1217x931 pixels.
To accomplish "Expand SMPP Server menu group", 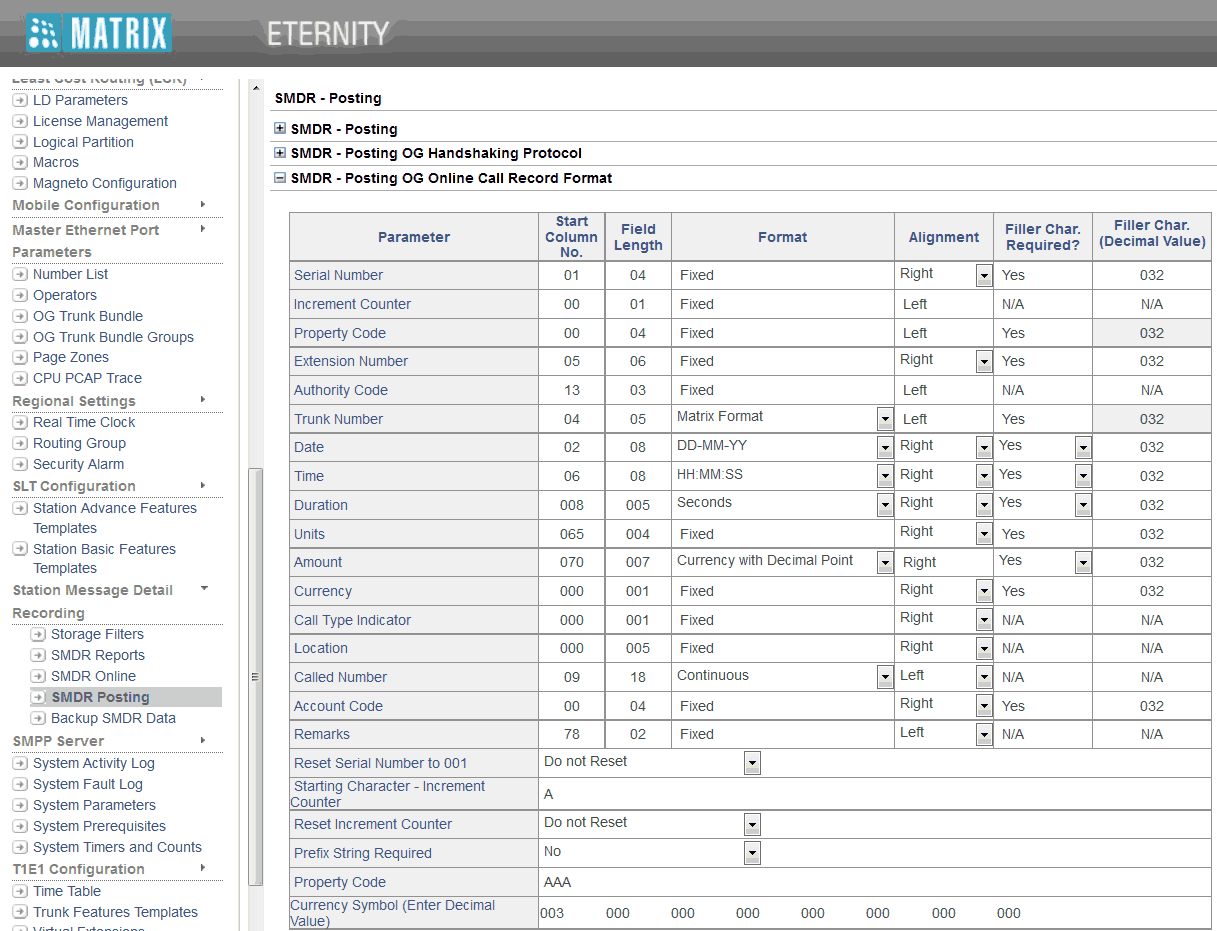I will pyautogui.click(x=203, y=740).
